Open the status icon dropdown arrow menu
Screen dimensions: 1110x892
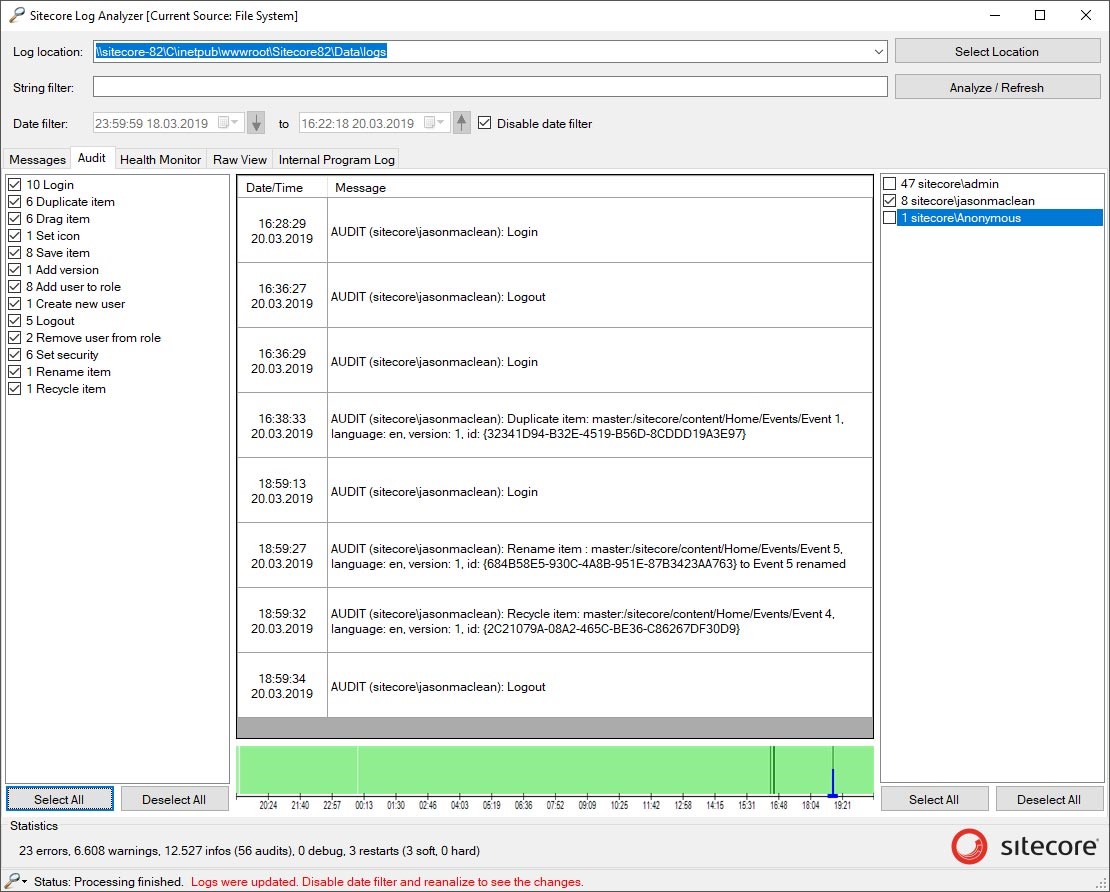[x=25, y=882]
